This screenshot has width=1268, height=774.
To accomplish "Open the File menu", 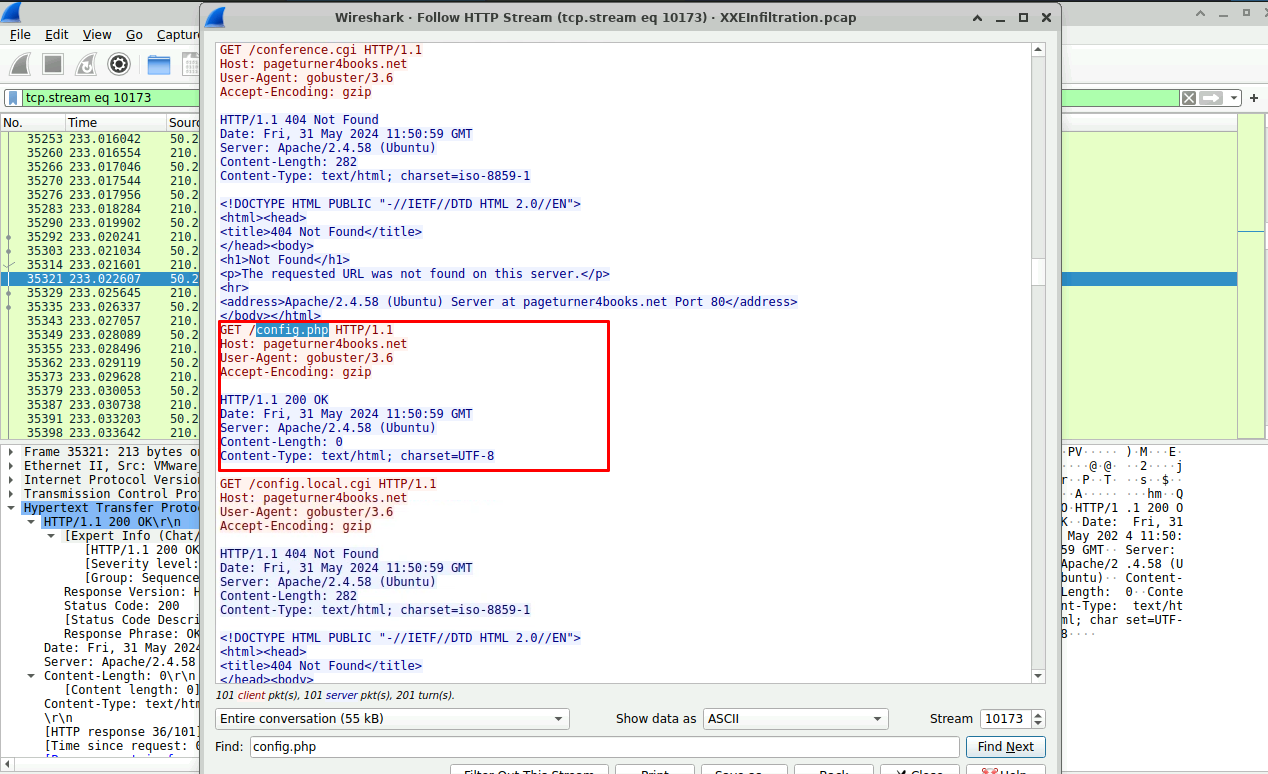I will [20, 34].
